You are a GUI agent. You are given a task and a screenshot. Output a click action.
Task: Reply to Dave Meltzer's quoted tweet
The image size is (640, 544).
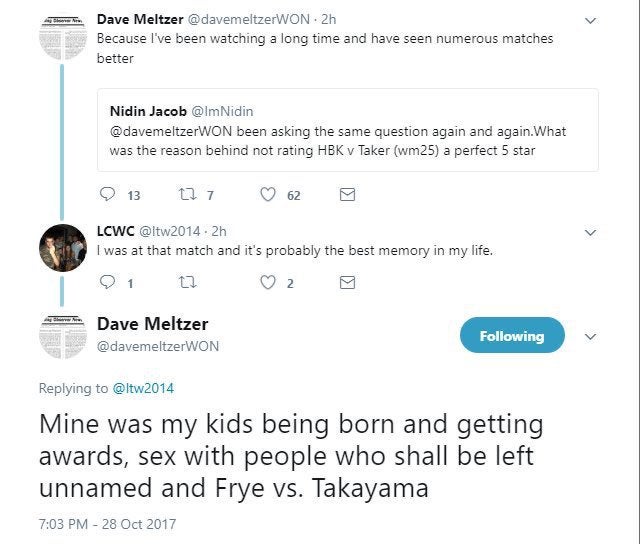[108, 195]
